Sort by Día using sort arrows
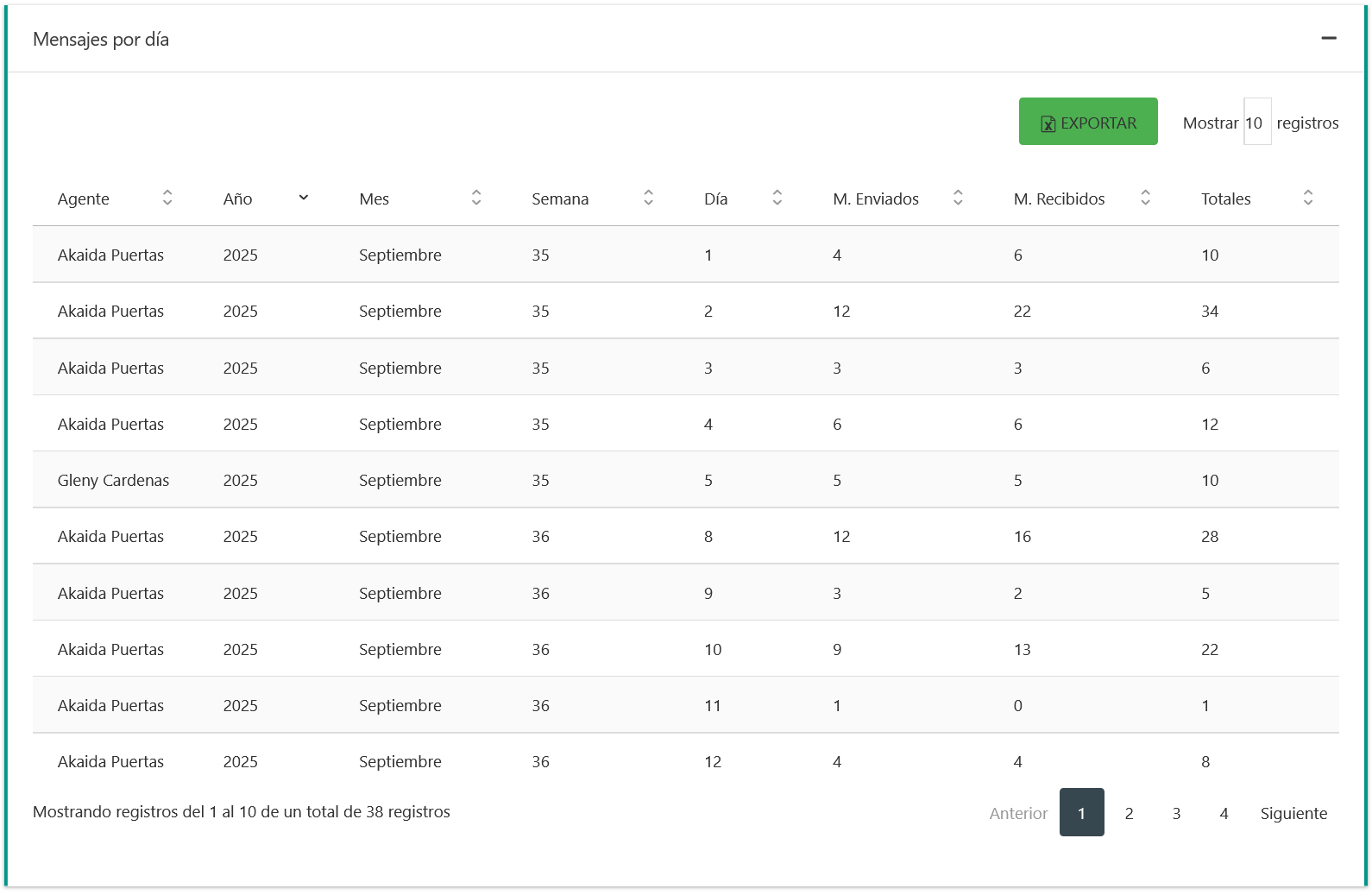1372x895 pixels. pos(777,198)
